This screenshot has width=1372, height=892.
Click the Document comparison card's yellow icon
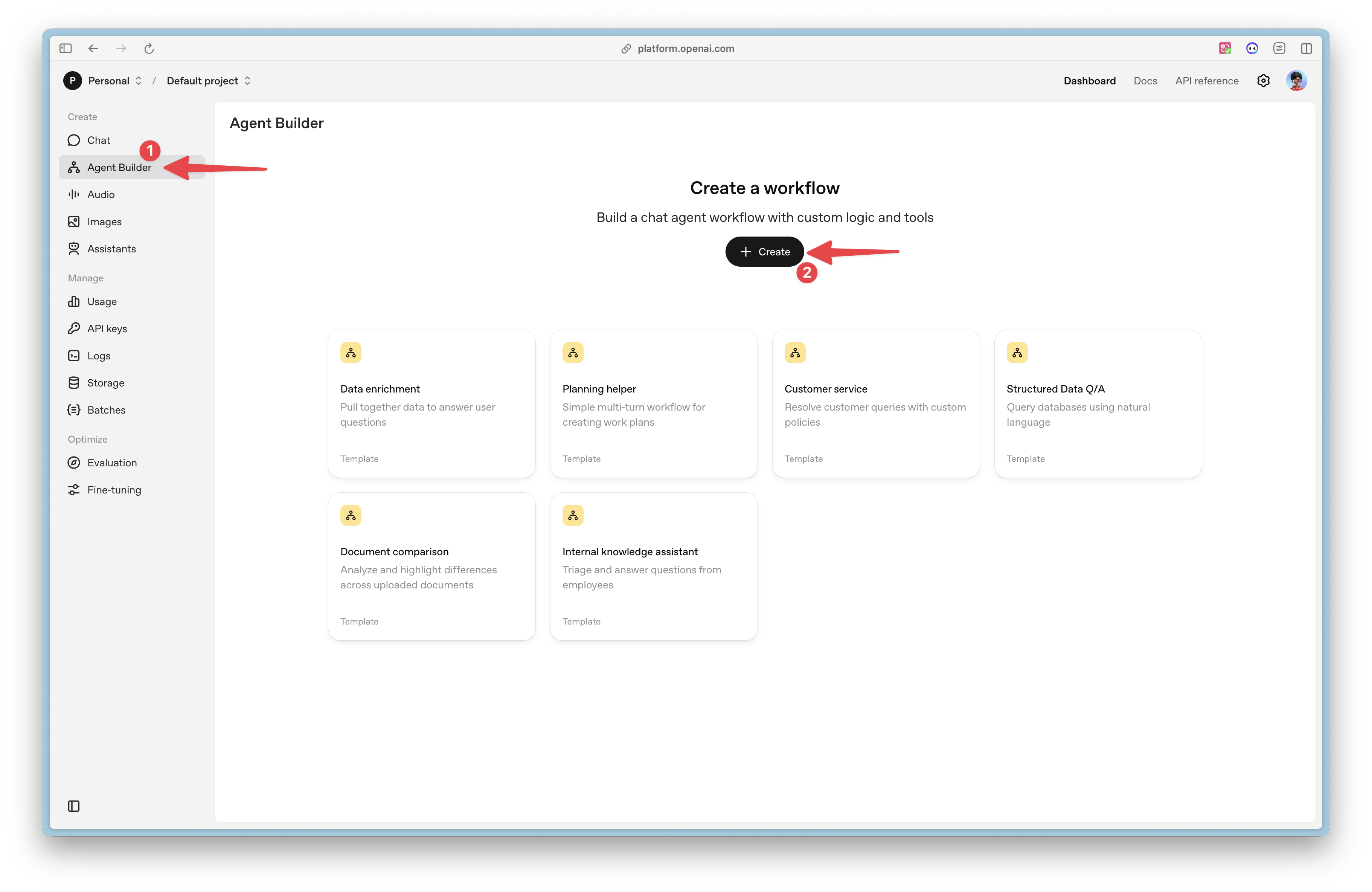(351, 515)
